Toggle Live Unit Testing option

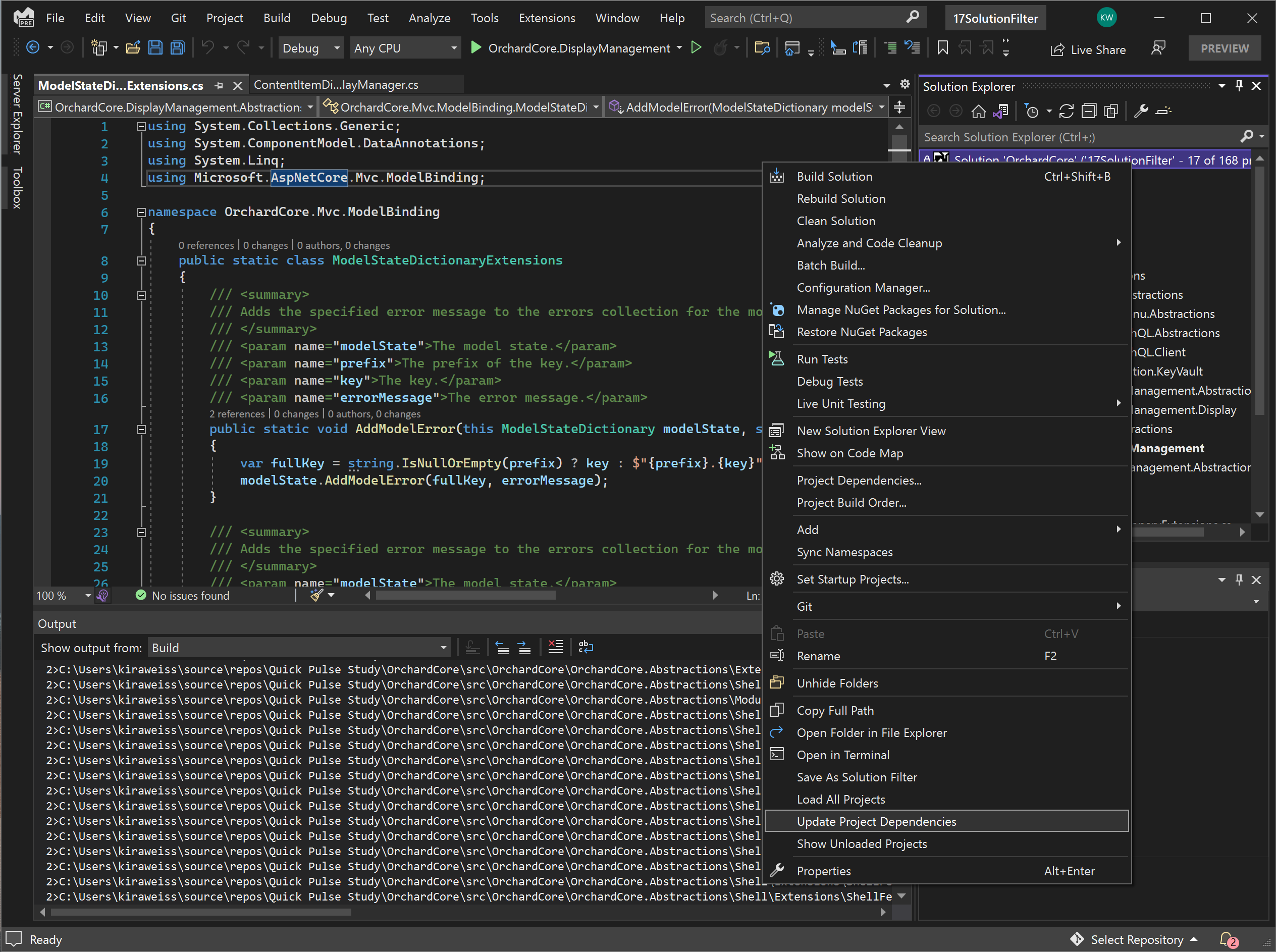coord(840,403)
